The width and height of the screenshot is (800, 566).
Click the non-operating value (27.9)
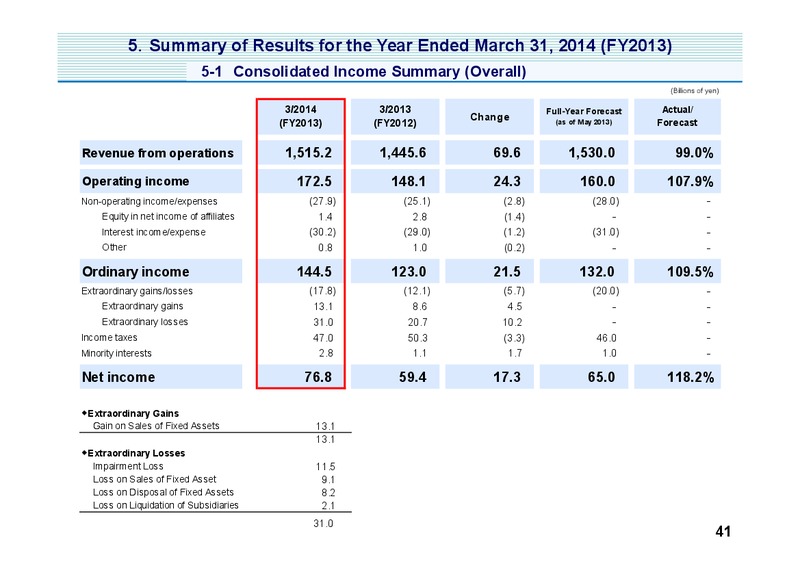point(322,201)
